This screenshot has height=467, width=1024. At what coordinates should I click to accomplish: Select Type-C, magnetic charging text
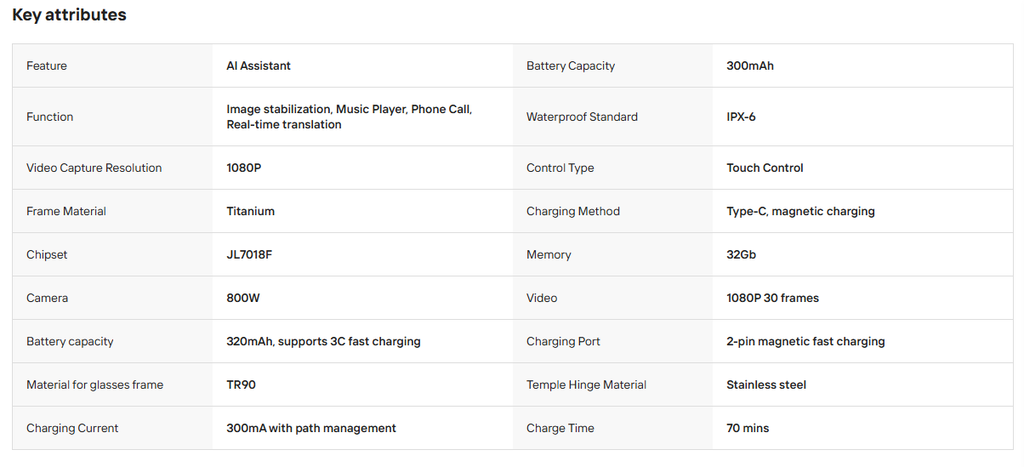pyautogui.click(x=801, y=211)
